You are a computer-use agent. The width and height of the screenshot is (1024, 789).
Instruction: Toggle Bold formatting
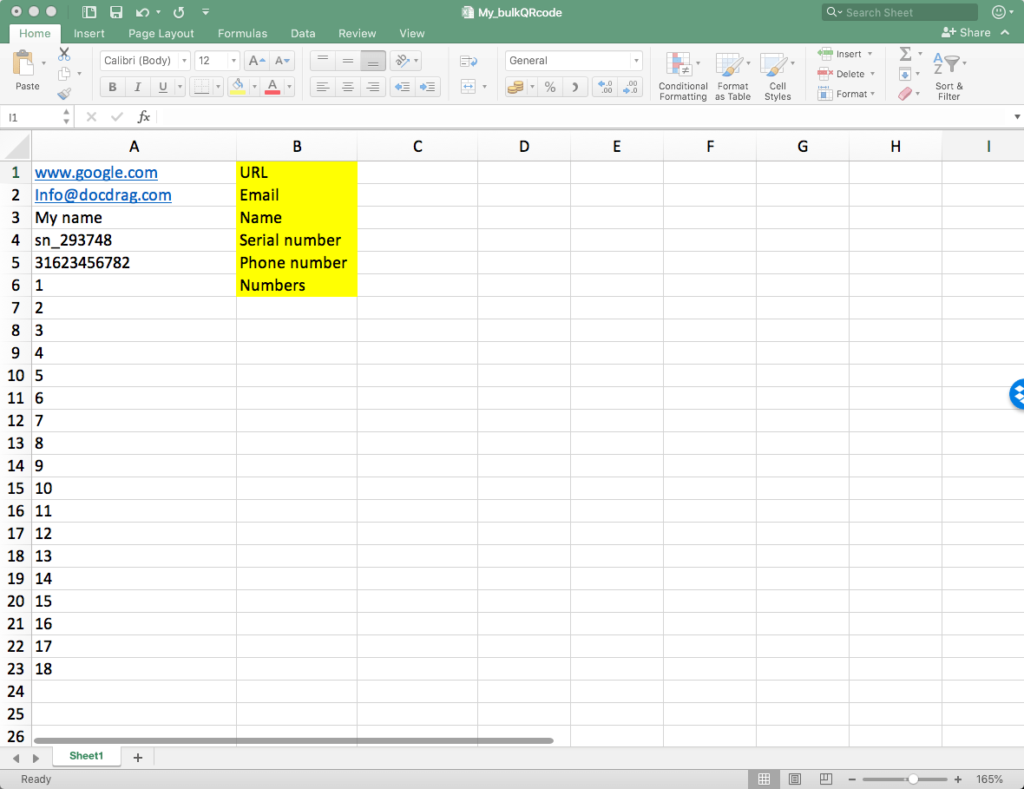(x=112, y=87)
